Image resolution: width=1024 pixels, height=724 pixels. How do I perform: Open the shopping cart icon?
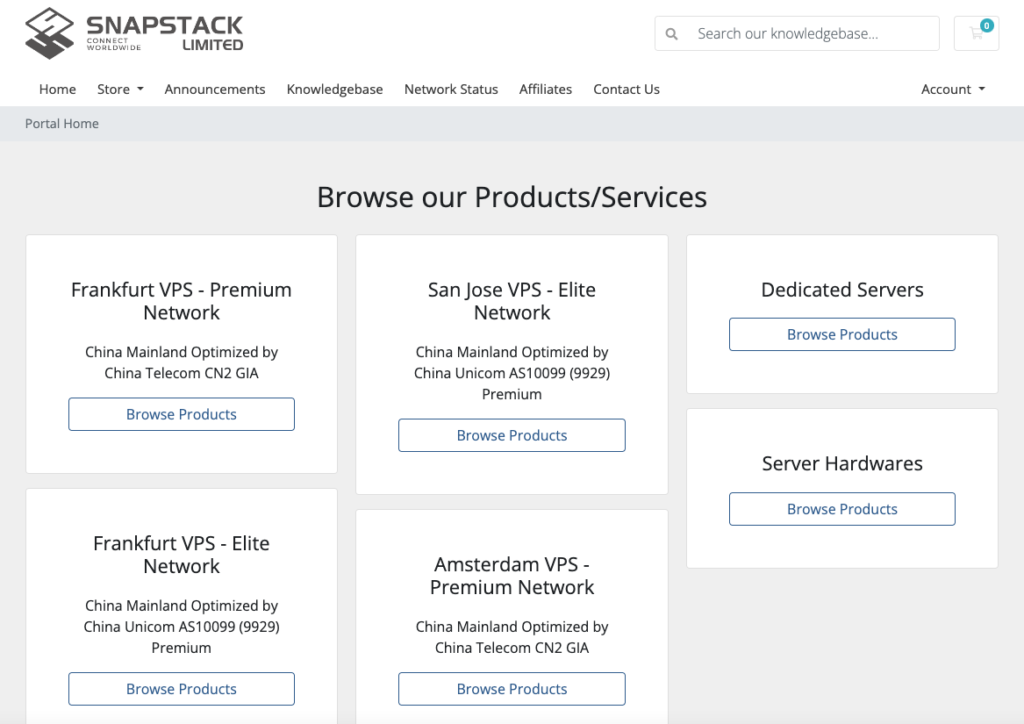pyautogui.click(x=976, y=33)
